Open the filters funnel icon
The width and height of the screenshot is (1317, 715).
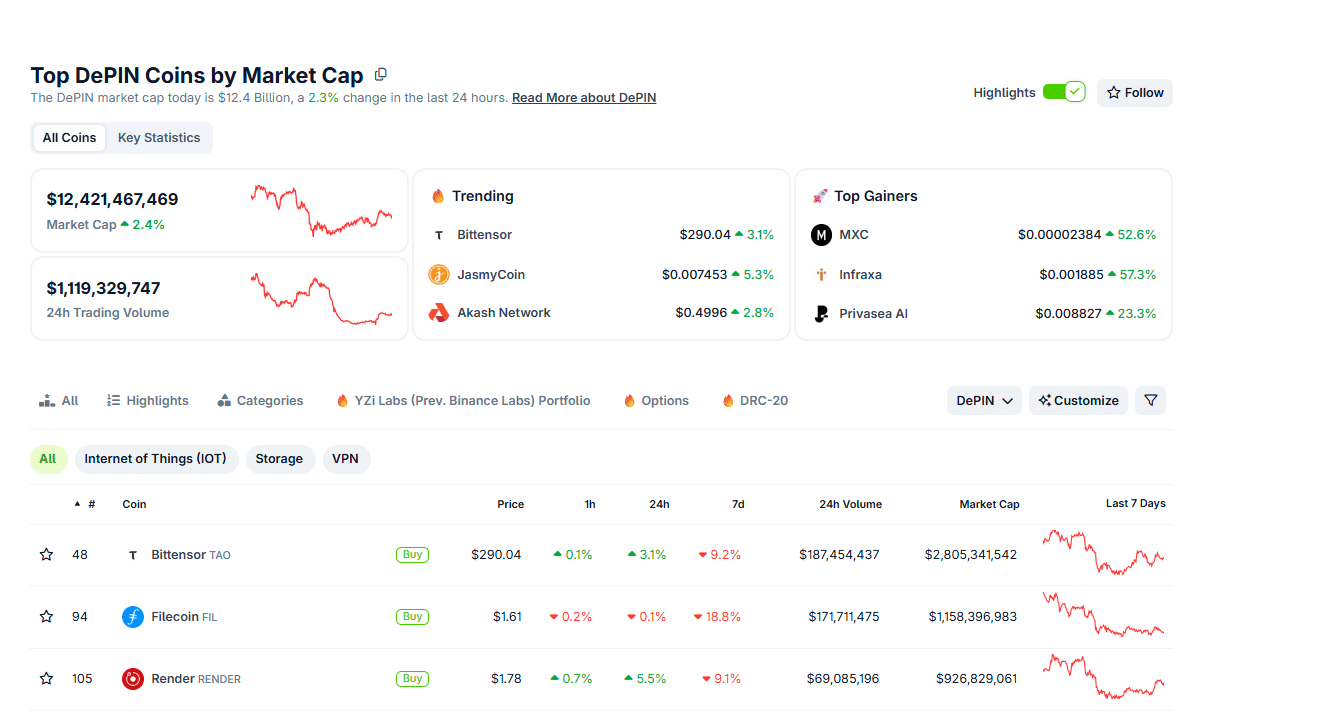(1150, 400)
